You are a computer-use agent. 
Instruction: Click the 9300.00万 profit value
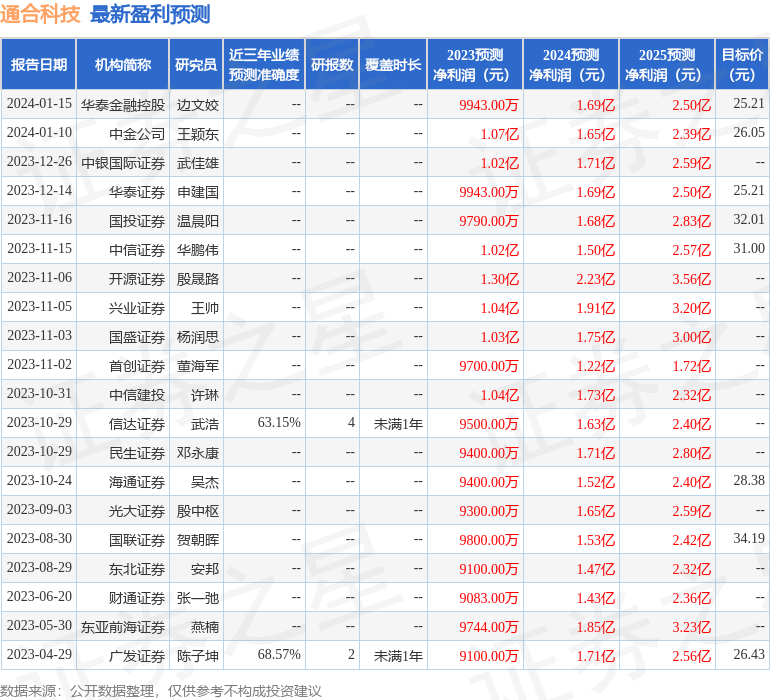coord(489,510)
